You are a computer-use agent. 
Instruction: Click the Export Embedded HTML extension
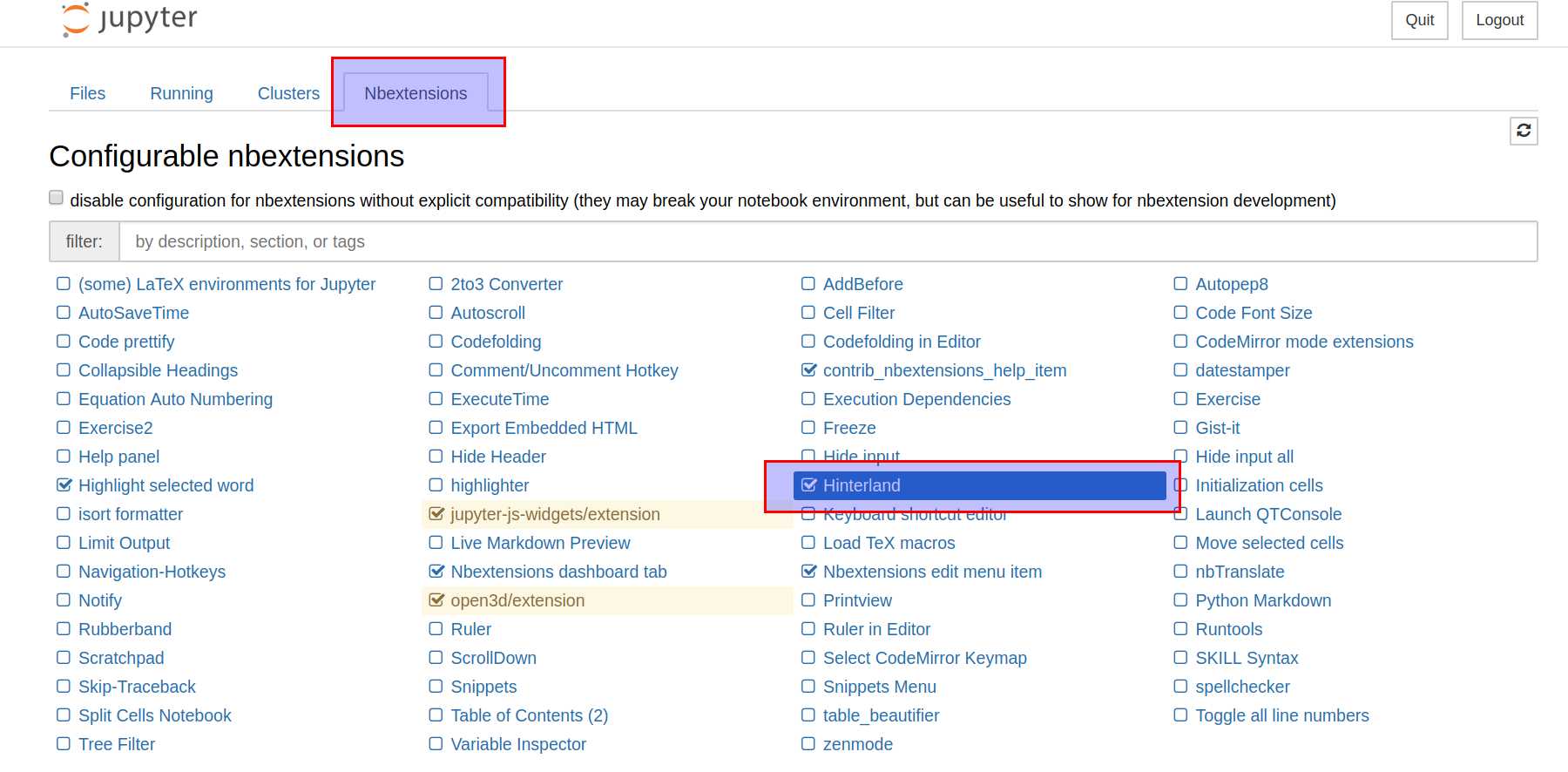pos(544,428)
